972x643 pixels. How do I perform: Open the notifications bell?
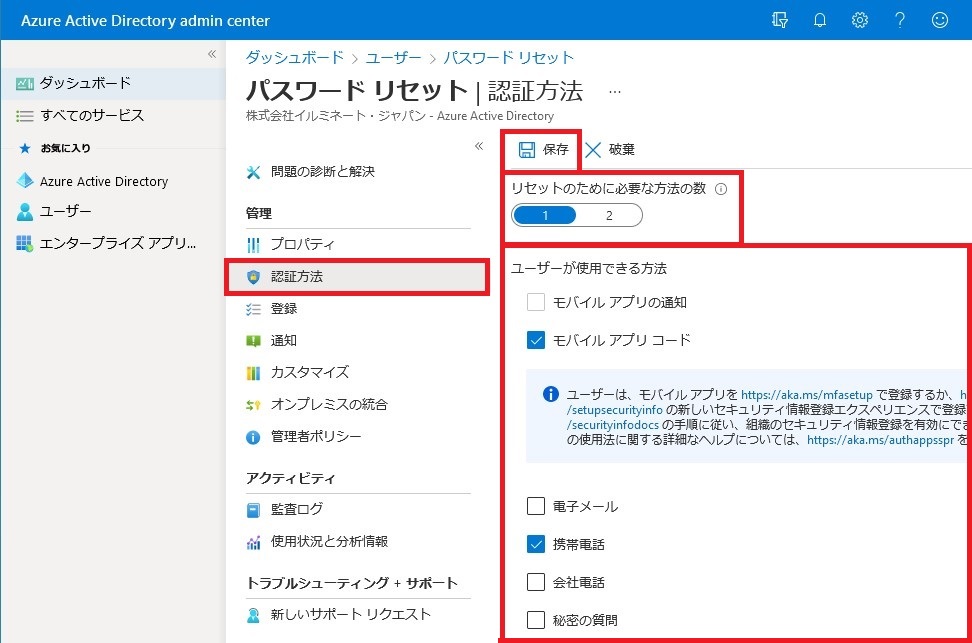point(820,20)
